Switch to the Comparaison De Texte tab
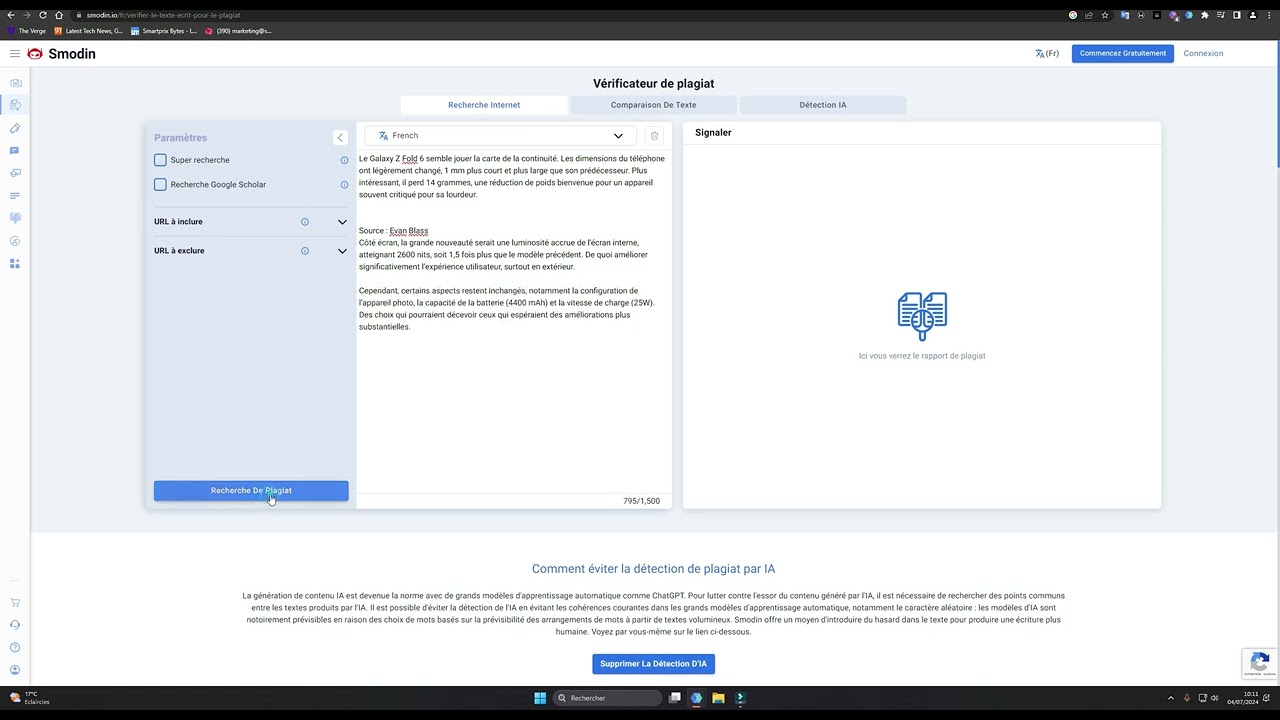The image size is (1280, 720). 653,105
